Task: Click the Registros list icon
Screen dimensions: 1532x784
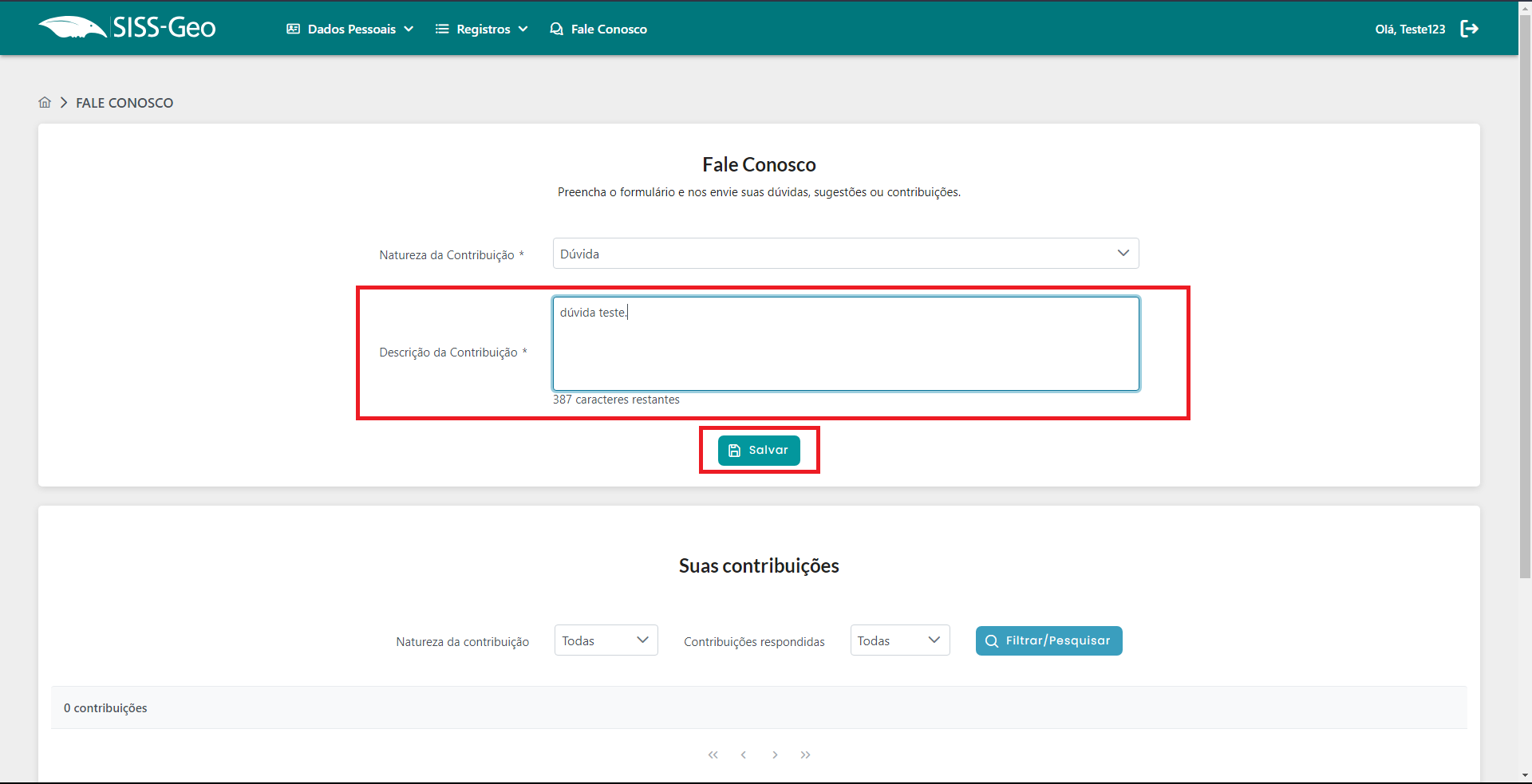Action: (442, 29)
